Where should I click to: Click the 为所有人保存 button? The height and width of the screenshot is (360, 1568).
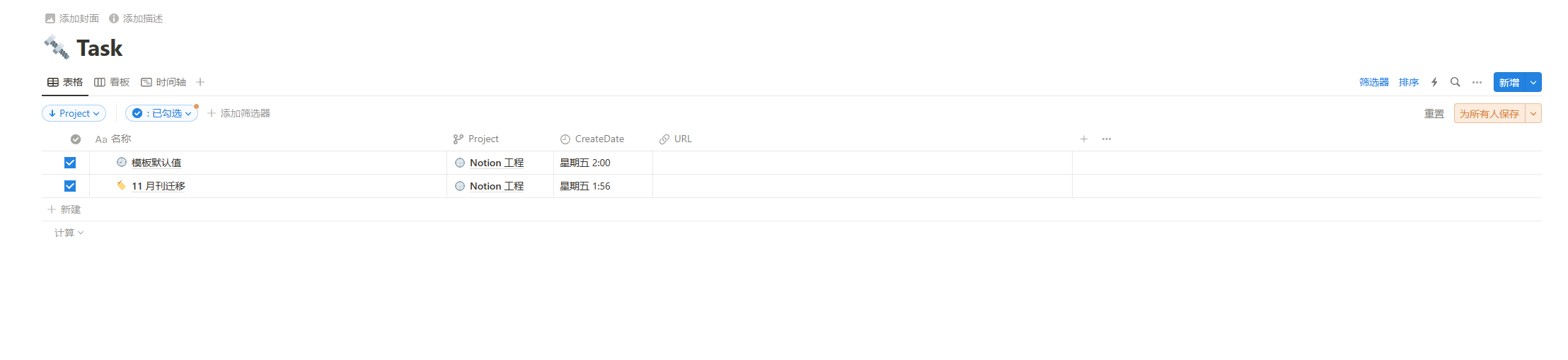[x=1489, y=113]
